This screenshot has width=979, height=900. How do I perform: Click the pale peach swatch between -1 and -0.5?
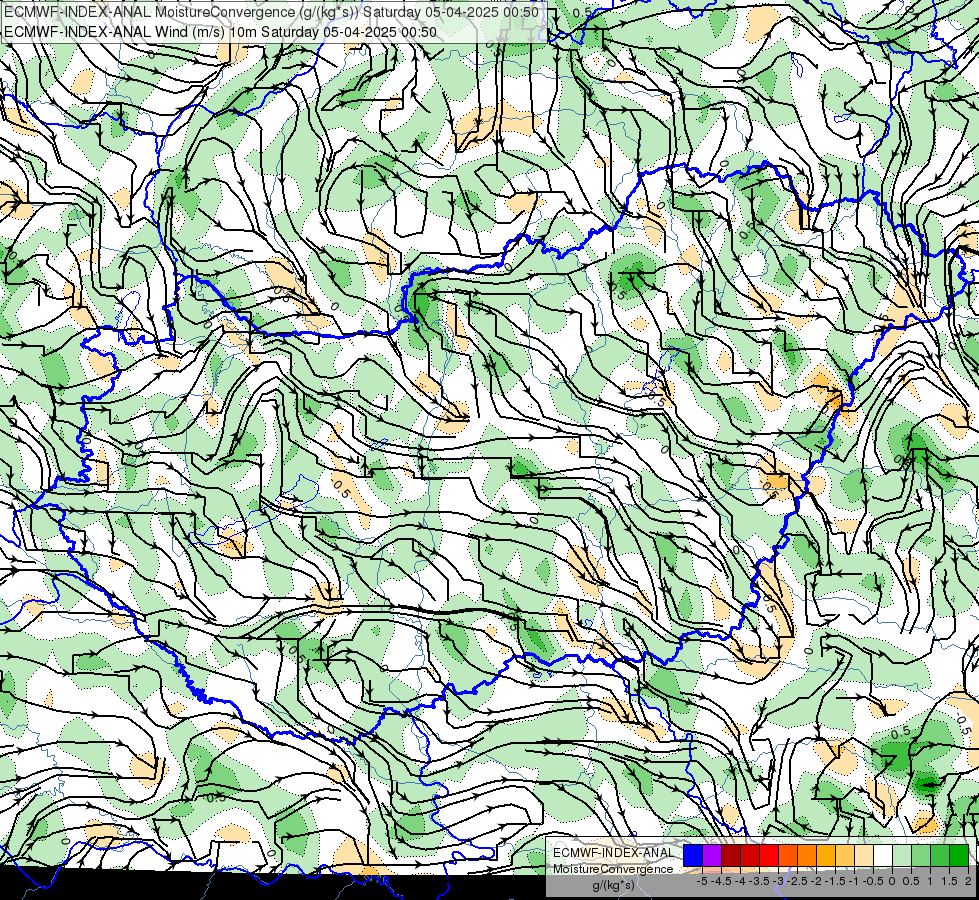pyautogui.click(x=864, y=856)
